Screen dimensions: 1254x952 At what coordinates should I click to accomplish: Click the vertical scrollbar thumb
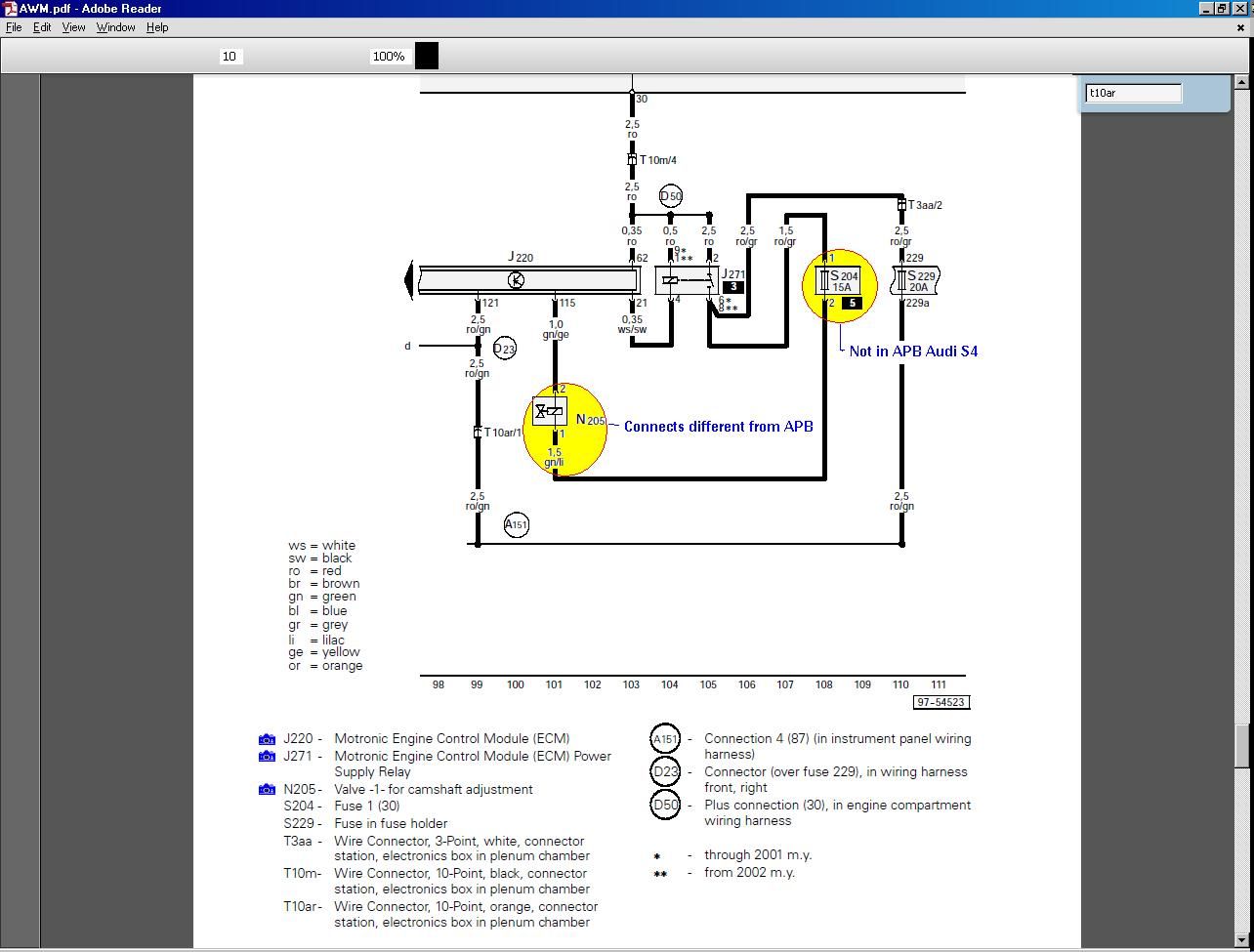pos(1242,747)
